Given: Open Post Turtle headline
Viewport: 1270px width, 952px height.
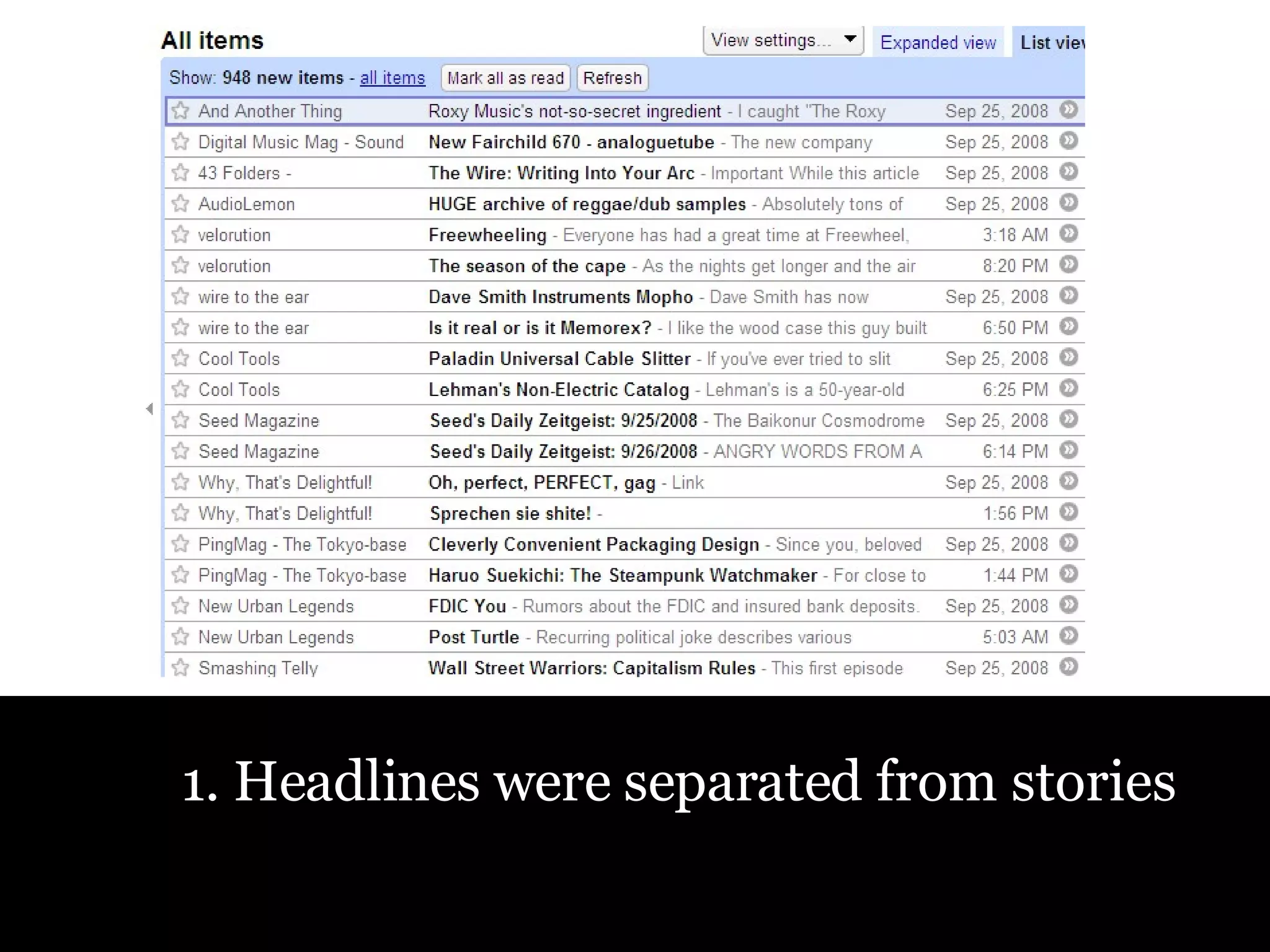Looking at the screenshot, I should click(x=474, y=637).
